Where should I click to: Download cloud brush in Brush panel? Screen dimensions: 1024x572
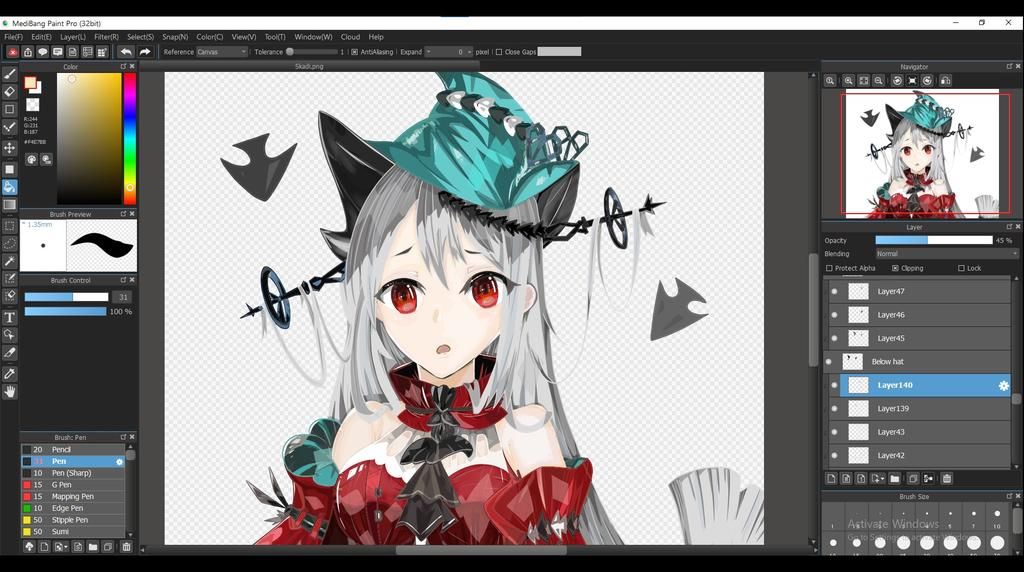[x=29, y=547]
